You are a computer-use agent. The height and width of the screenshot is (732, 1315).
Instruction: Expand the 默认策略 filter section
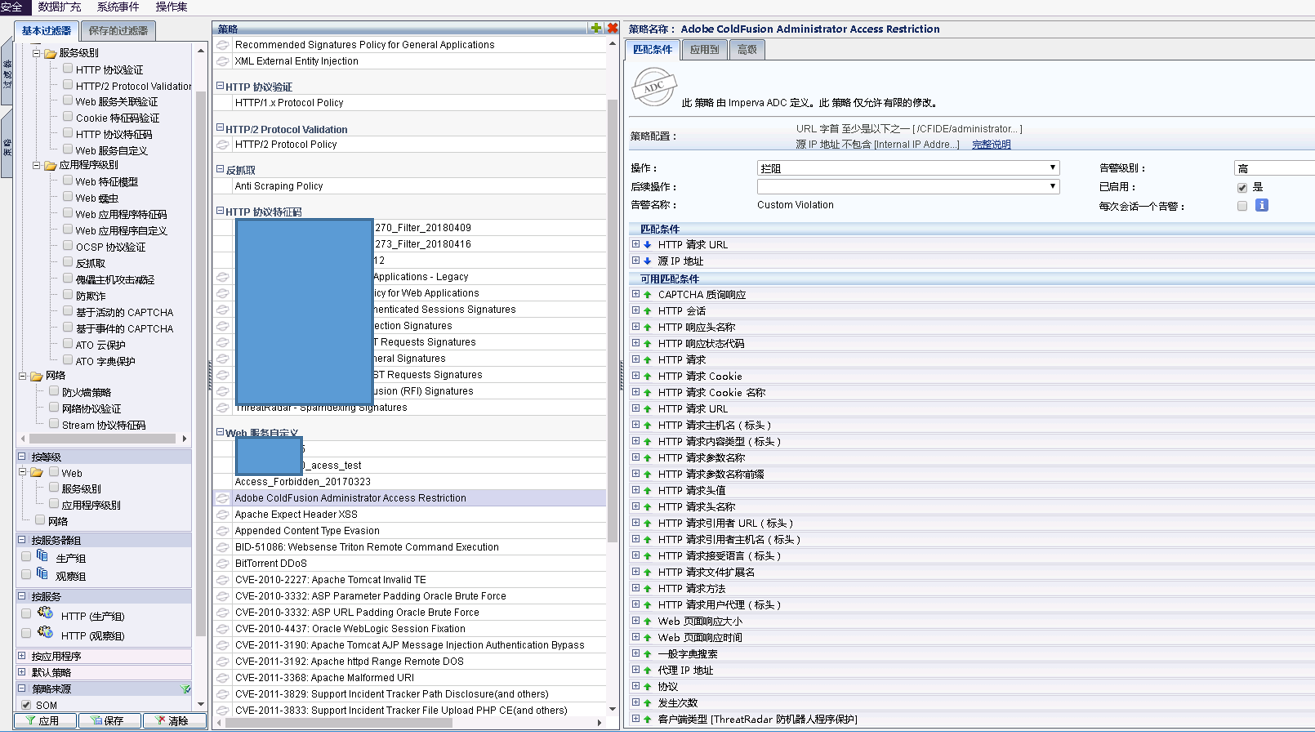click(22, 672)
